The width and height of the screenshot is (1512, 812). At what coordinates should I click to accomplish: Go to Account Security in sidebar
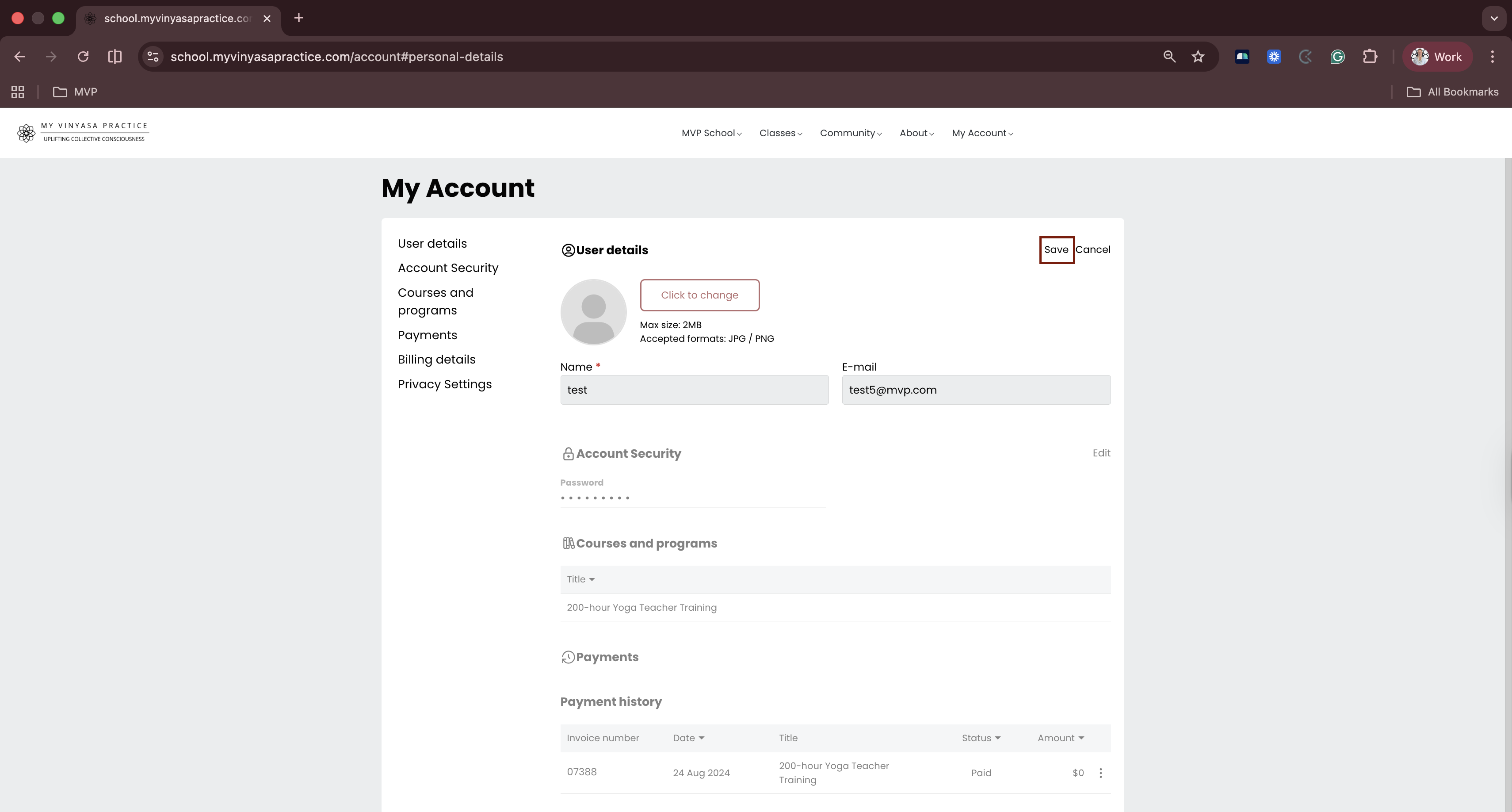448,268
